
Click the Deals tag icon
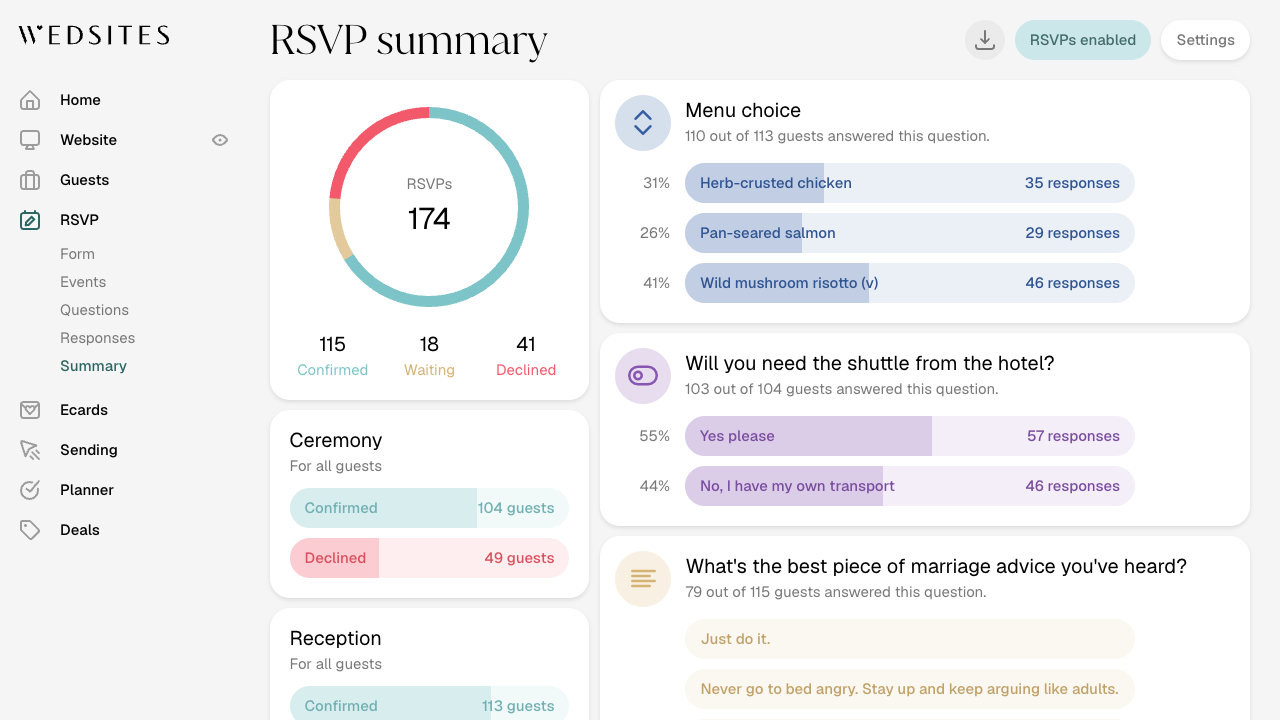click(30, 530)
